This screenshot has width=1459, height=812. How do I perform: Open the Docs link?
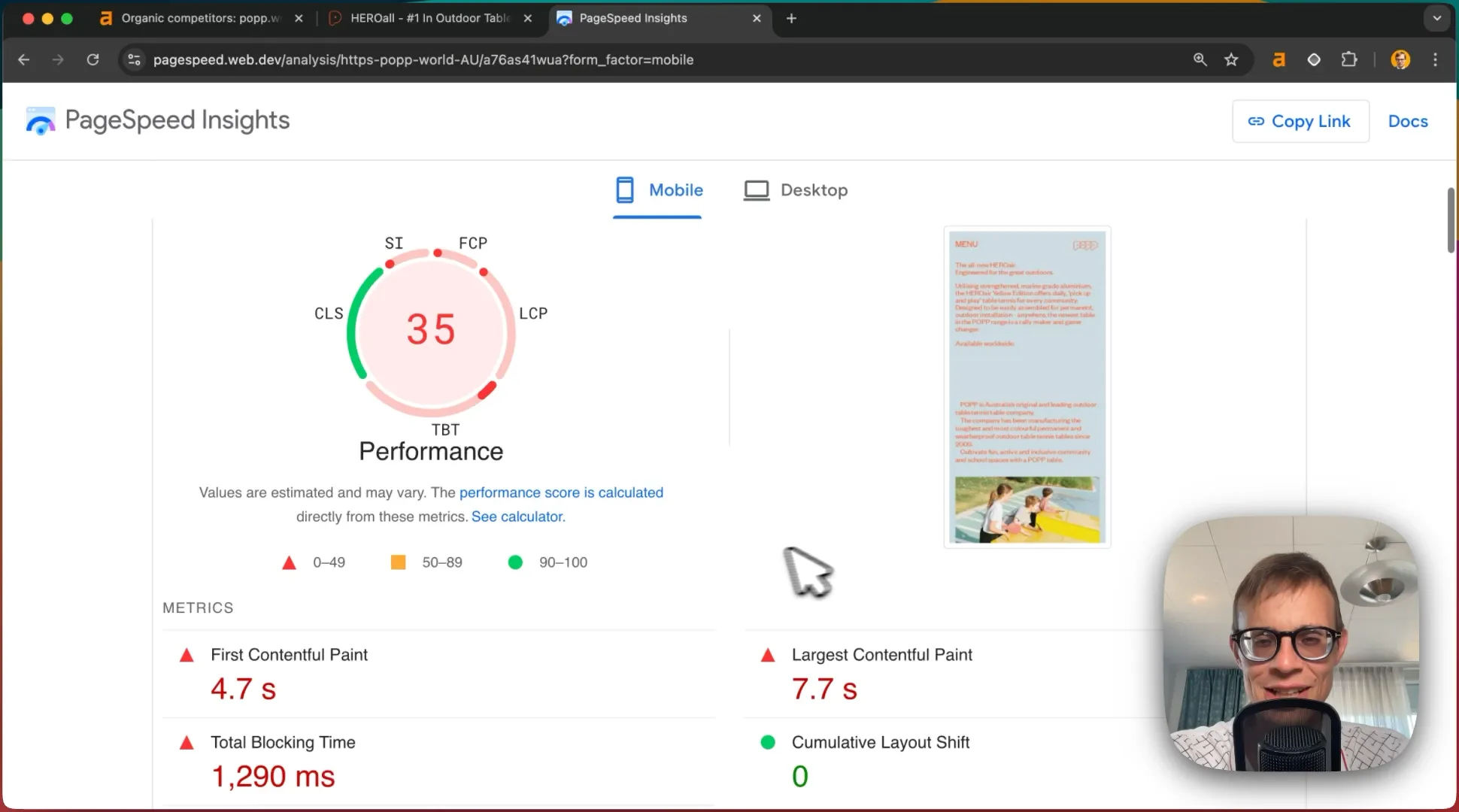pyautogui.click(x=1407, y=121)
